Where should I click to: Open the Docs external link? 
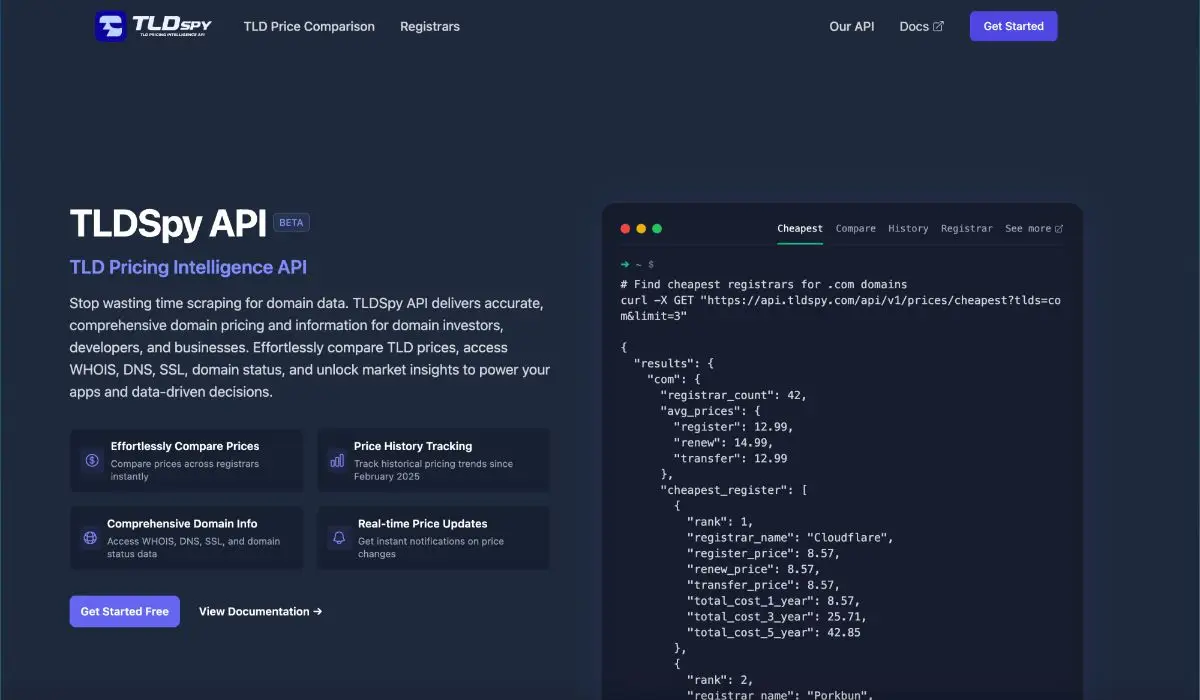920,27
